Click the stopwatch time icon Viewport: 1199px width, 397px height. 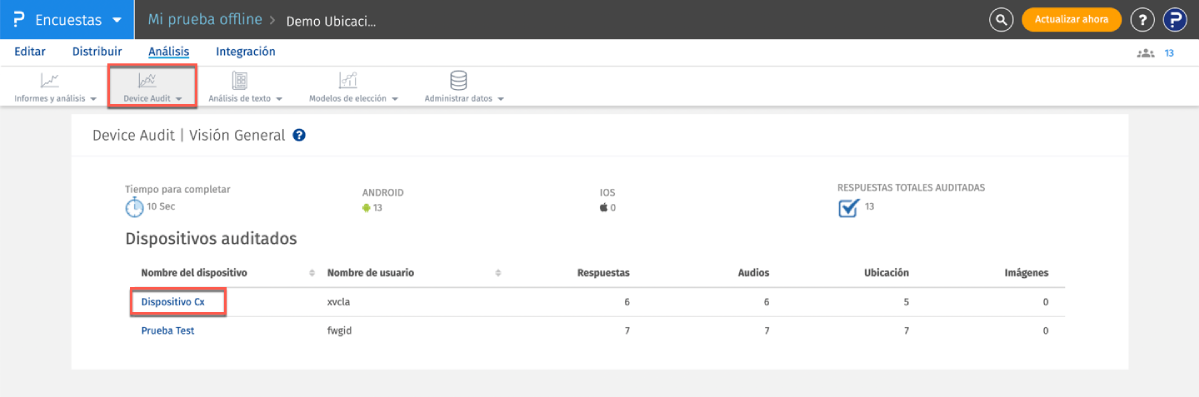coord(135,207)
